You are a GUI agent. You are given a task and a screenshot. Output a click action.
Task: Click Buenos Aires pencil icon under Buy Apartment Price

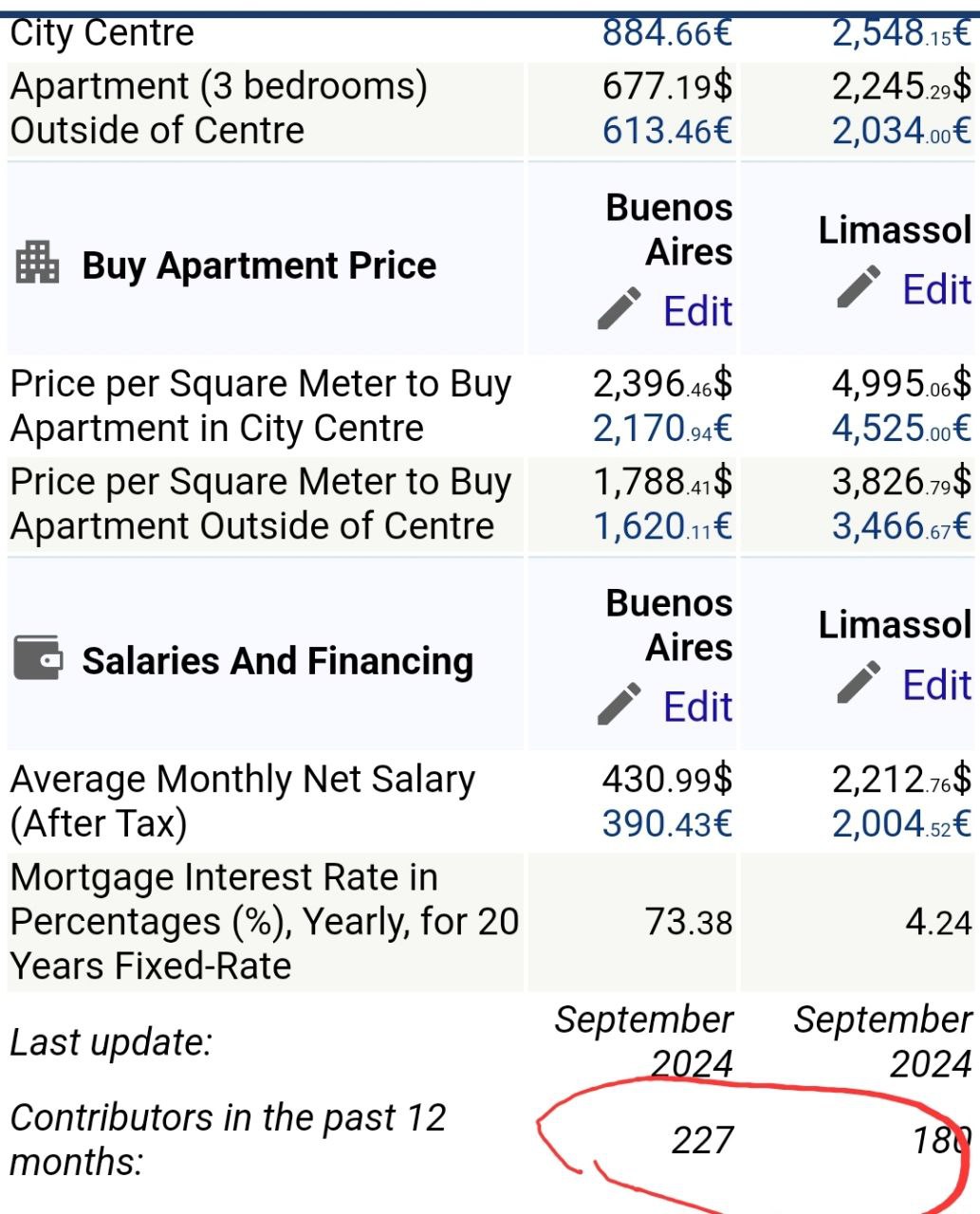(x=619, y=310)
